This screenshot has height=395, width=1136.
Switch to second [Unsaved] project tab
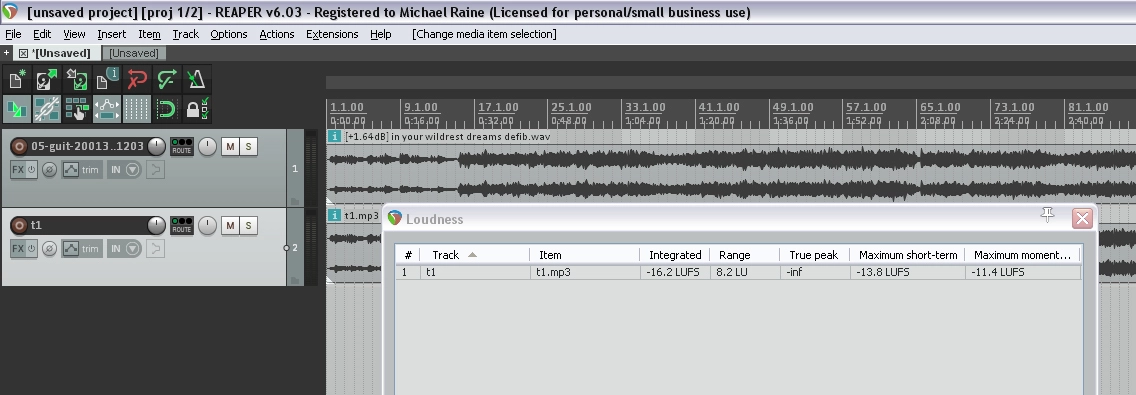pos(134,53)
